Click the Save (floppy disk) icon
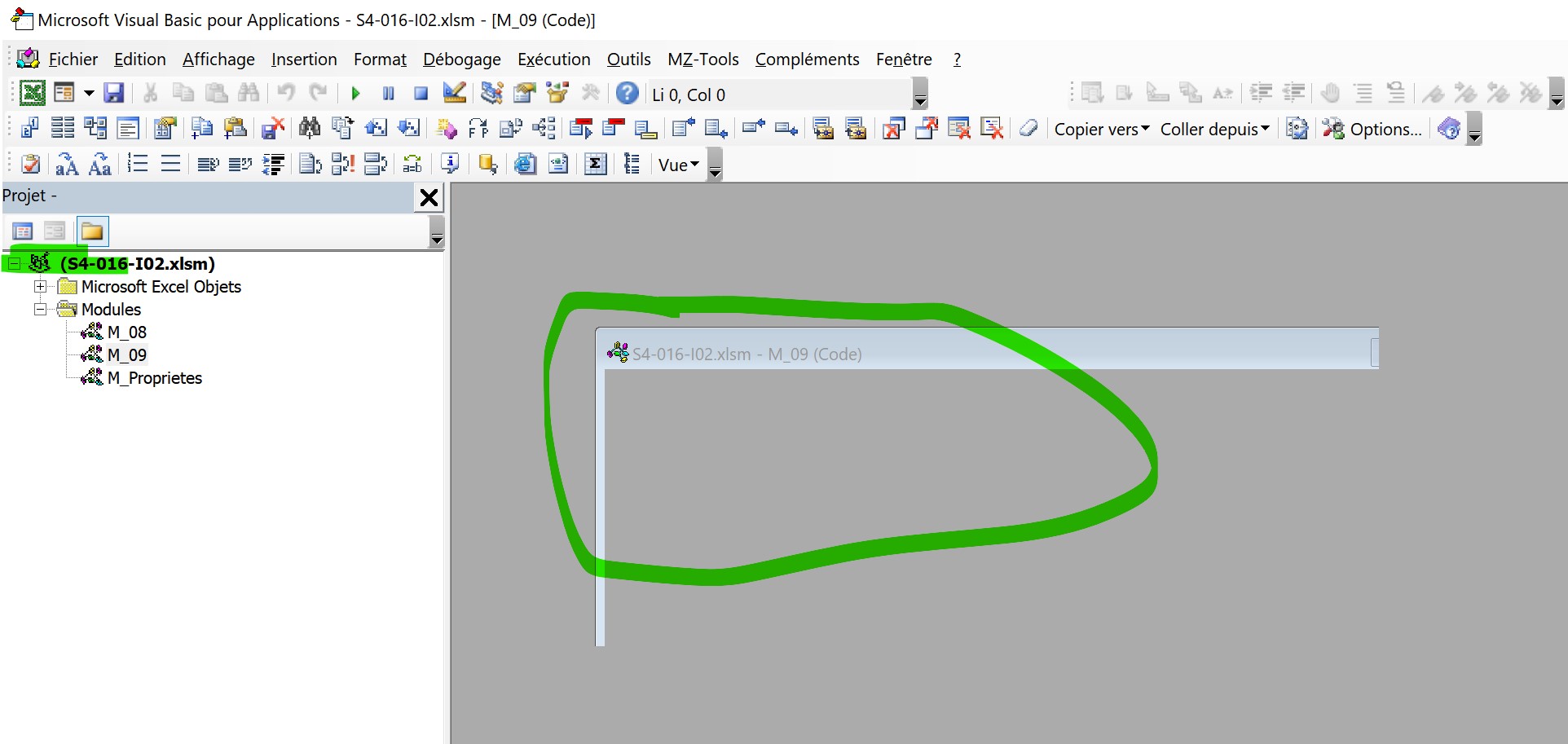The image size is (1568, 744). click(x=113, y=93)
